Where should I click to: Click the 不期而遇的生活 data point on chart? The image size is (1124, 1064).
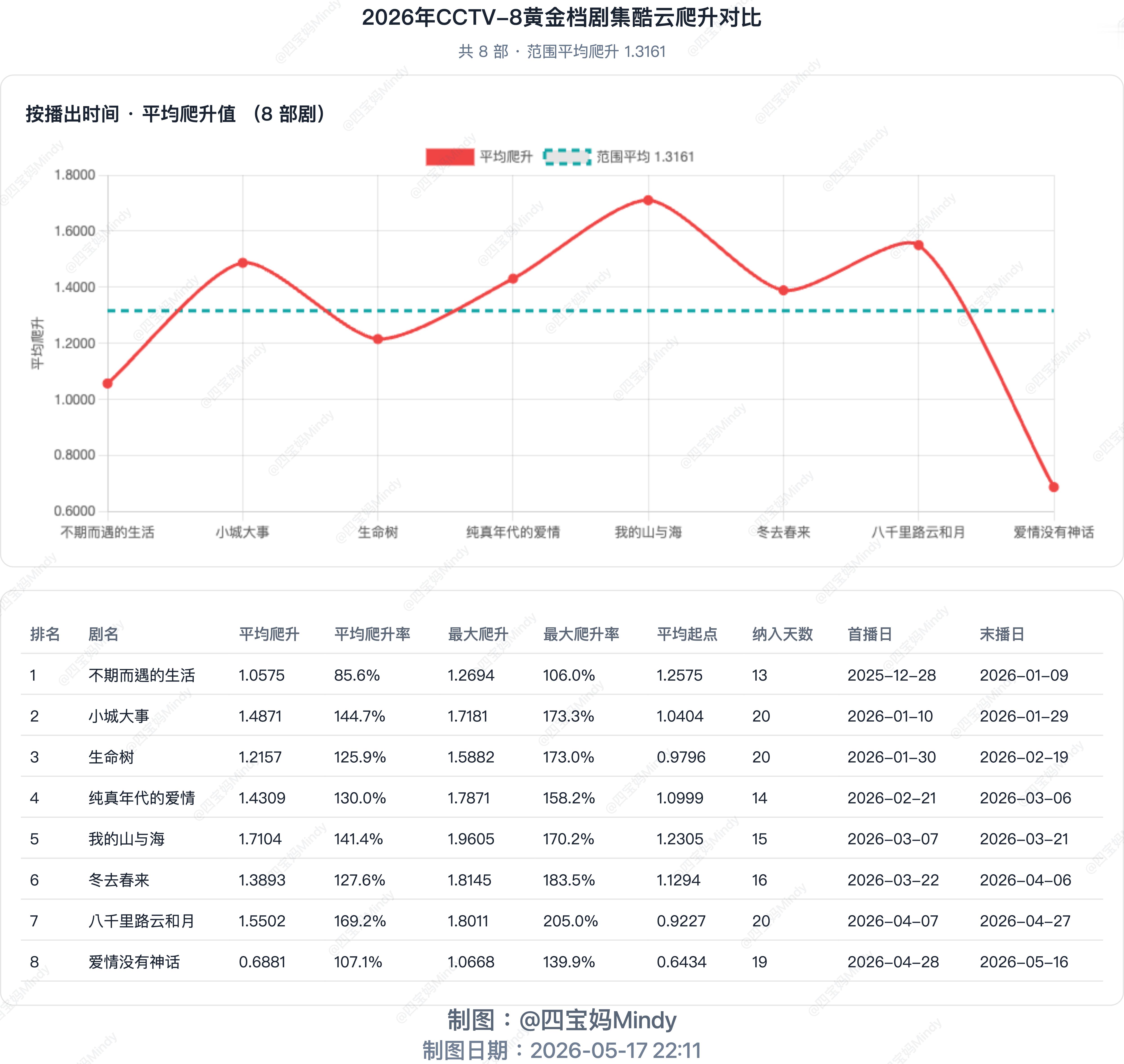[x=108, y=383]
